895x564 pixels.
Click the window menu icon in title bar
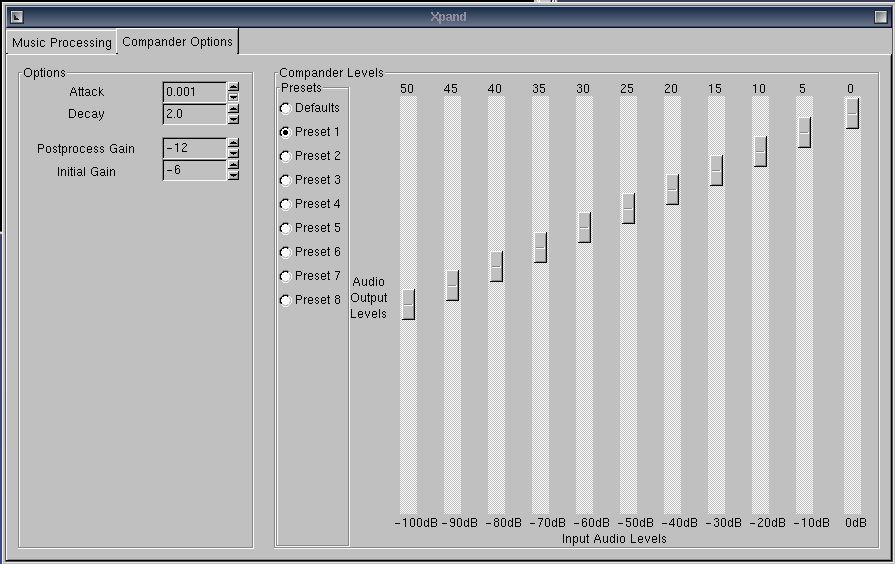(x=15, y=17)
